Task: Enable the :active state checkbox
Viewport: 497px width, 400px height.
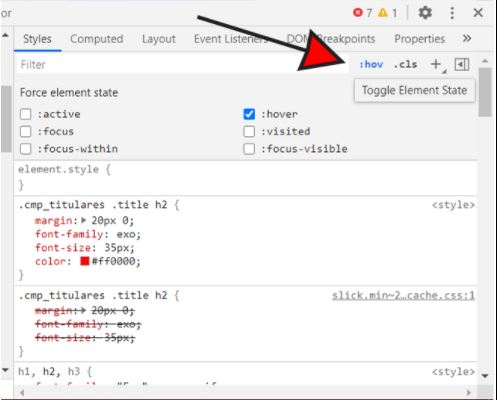Action: pyautogui.click(x=26, y=114)
